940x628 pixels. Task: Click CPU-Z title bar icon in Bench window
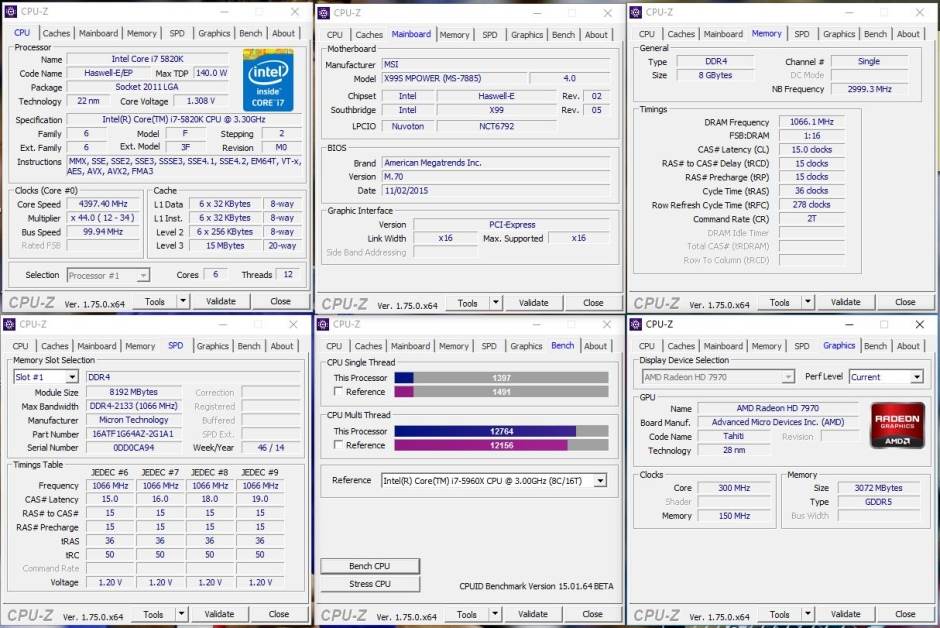coord(324,324)
